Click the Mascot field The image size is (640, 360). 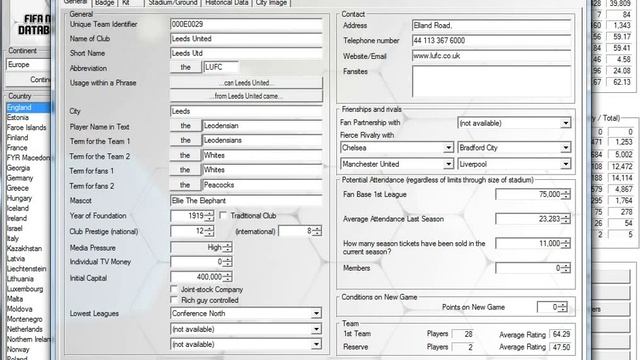246,200
